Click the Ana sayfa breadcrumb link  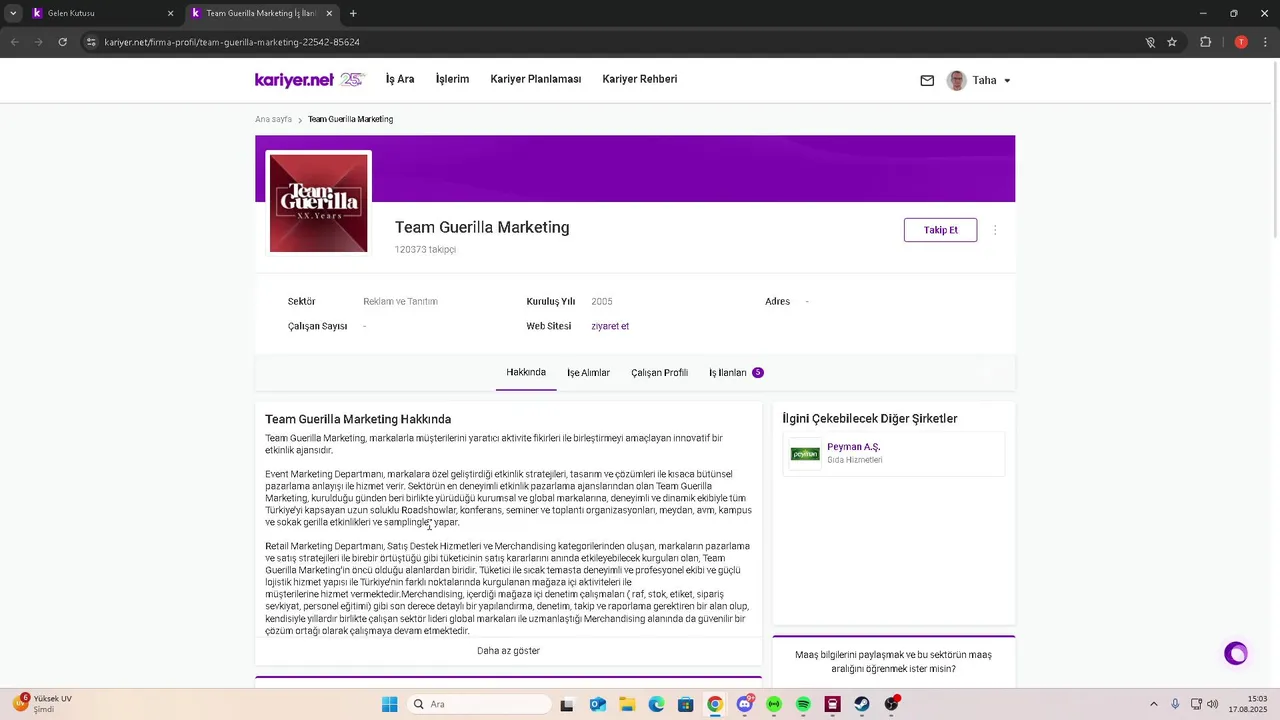[273, 119]
